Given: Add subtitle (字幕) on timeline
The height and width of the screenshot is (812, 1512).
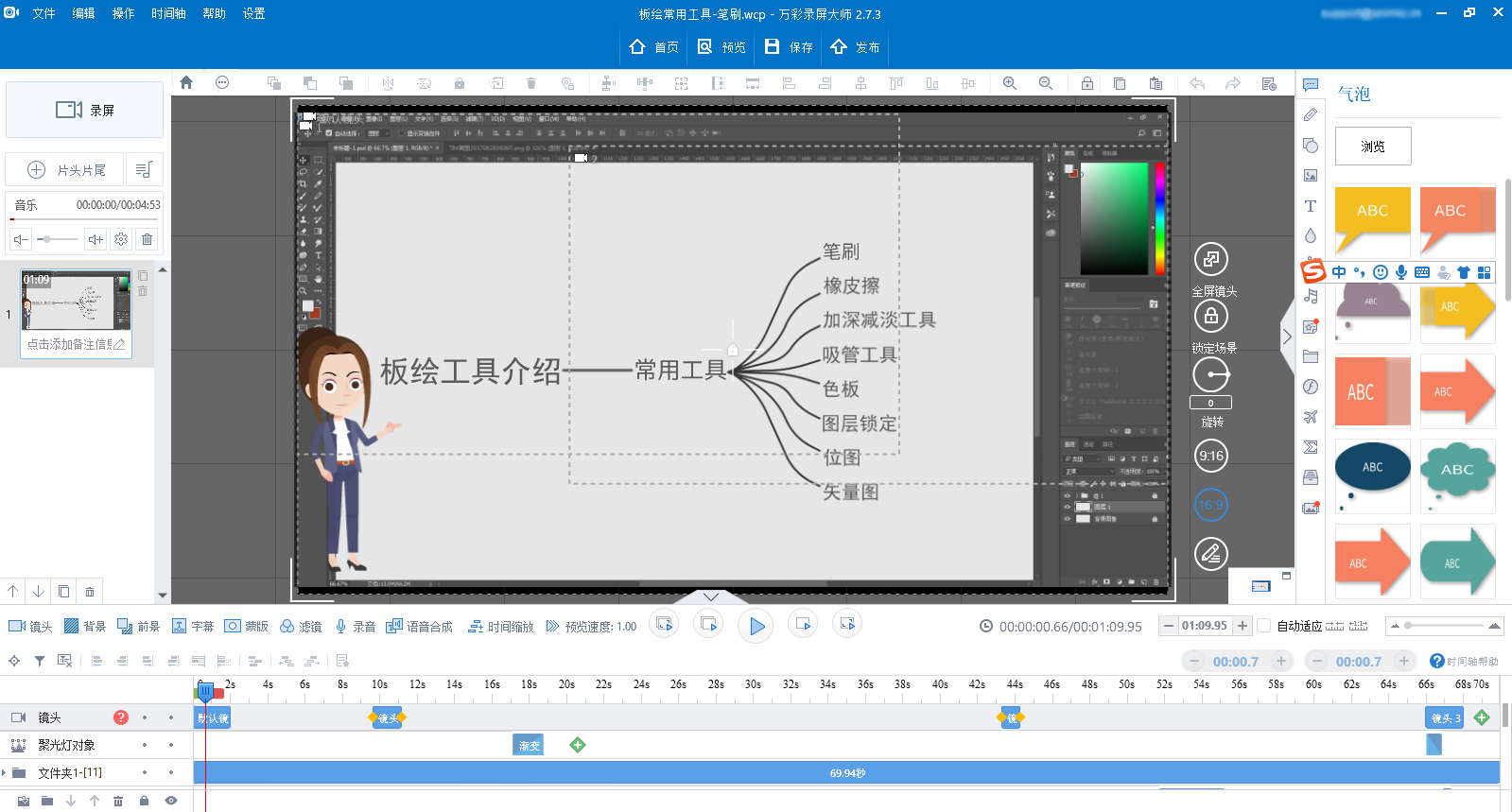Looking at the screenshot, I should click(193, 627).
